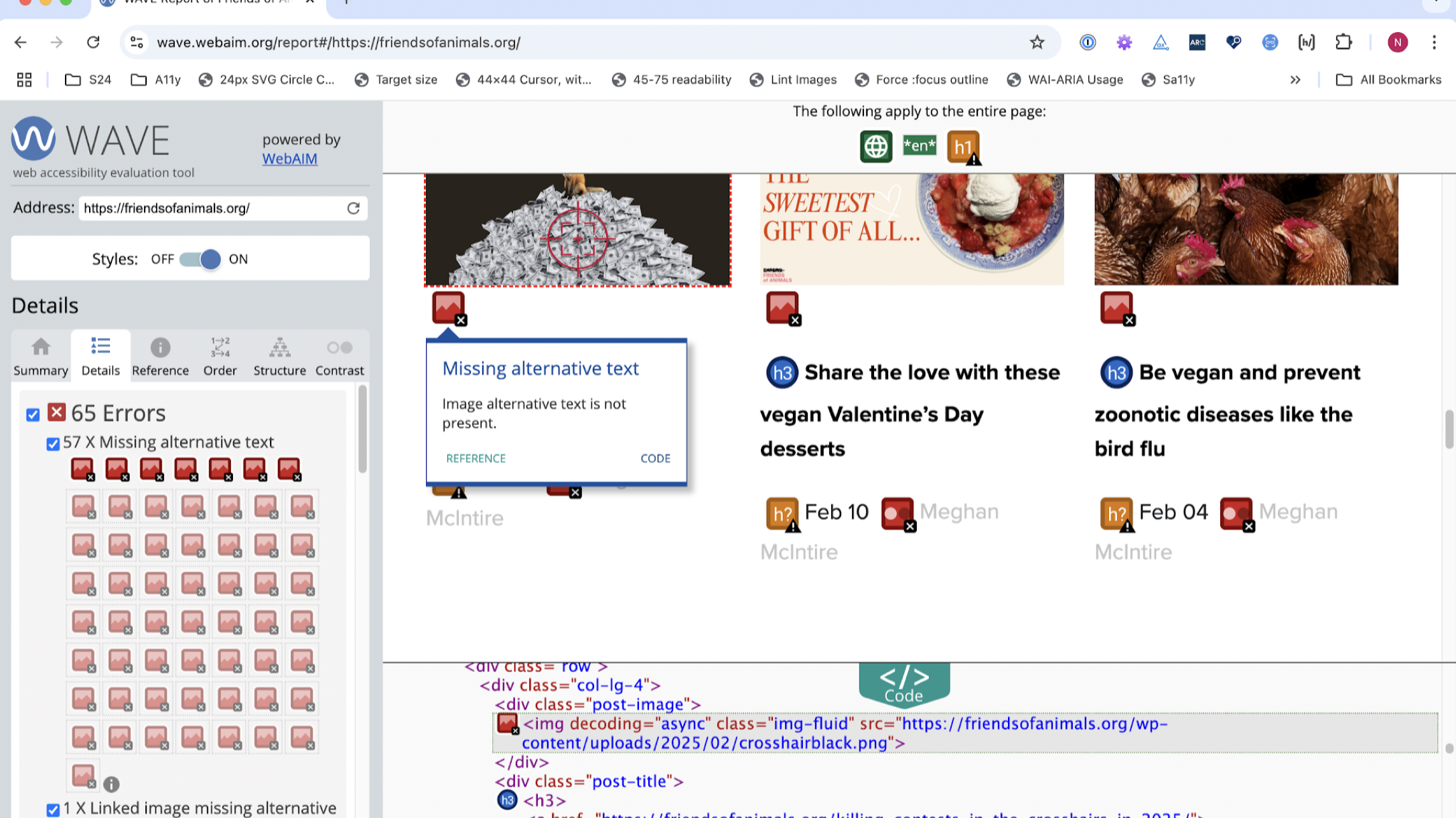The width and height of the screenshot is (1456, 818).
Task: Click the *en* language indicator icon
Action: [919, 145]
